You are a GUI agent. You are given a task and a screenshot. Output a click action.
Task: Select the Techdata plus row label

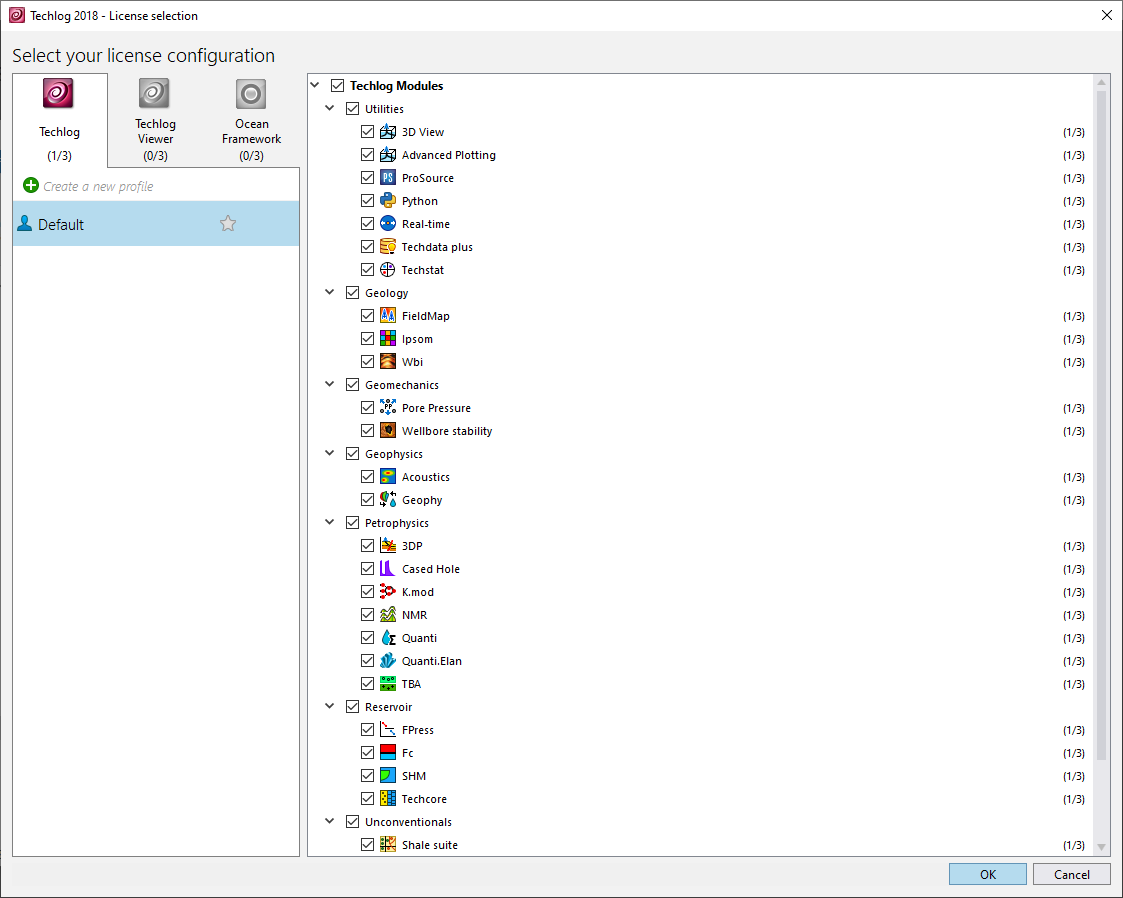pos(437,247)
